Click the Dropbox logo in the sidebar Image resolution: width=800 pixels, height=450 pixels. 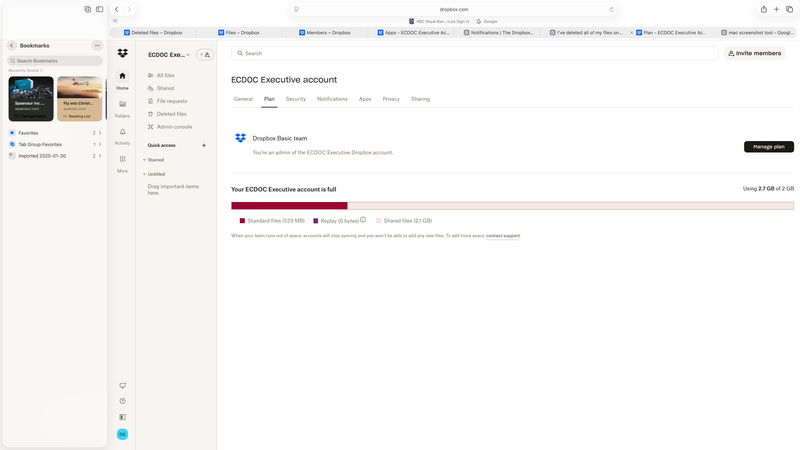(x=122, y=53)
